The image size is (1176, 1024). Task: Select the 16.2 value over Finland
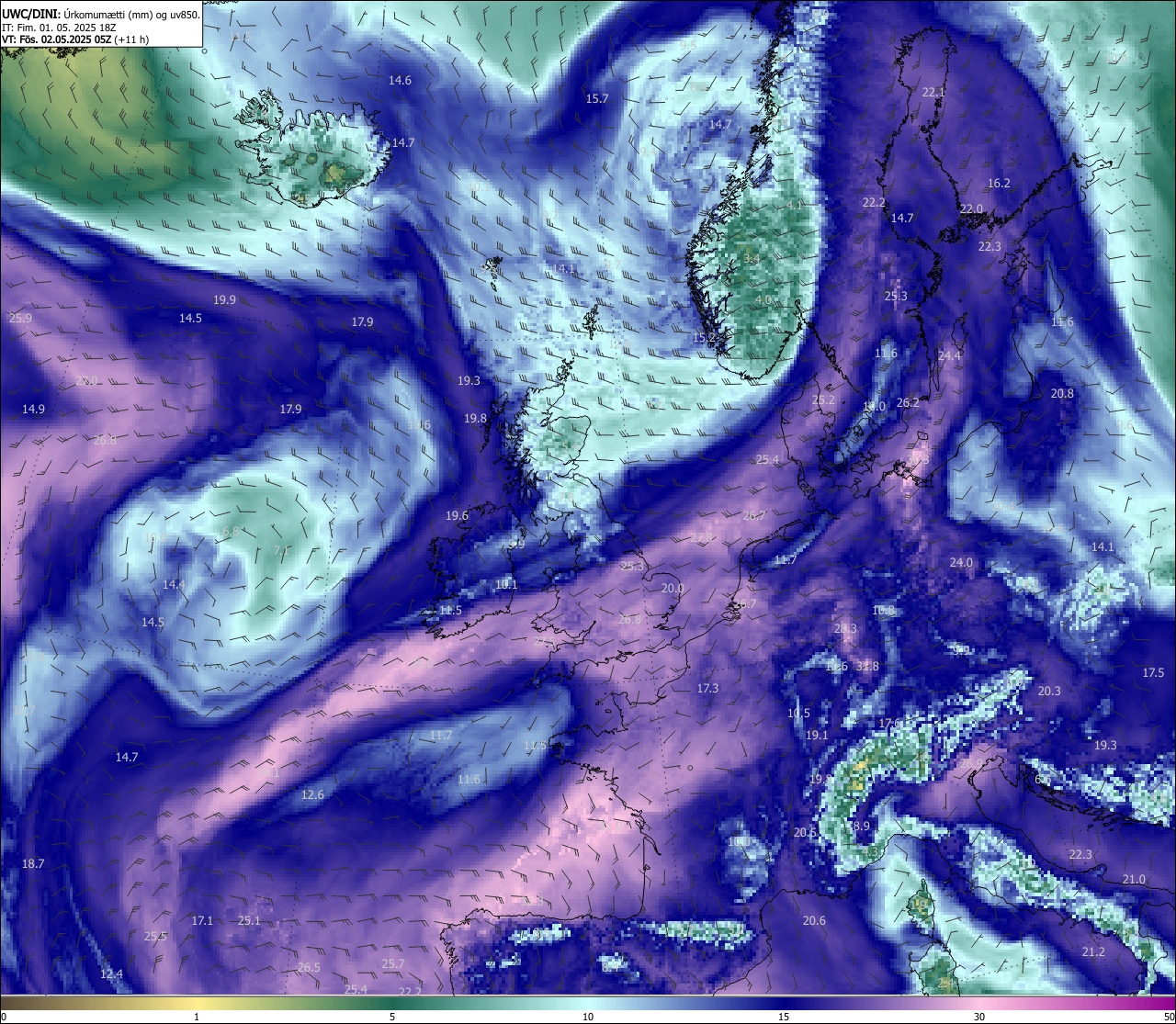pyautogui.click(x=999, y=184)
